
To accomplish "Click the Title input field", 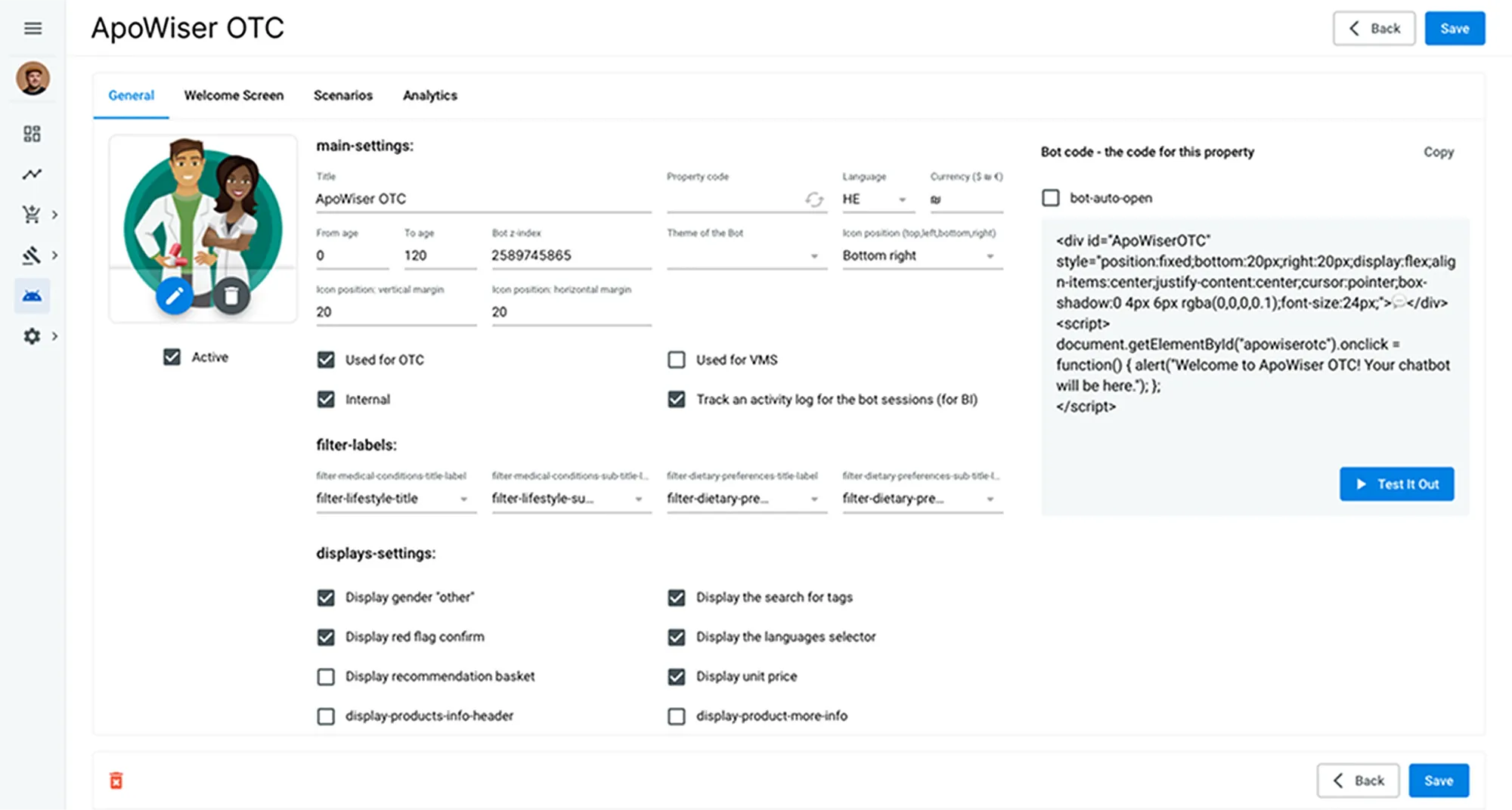I will pyautogui.click(x=483, y=199).
